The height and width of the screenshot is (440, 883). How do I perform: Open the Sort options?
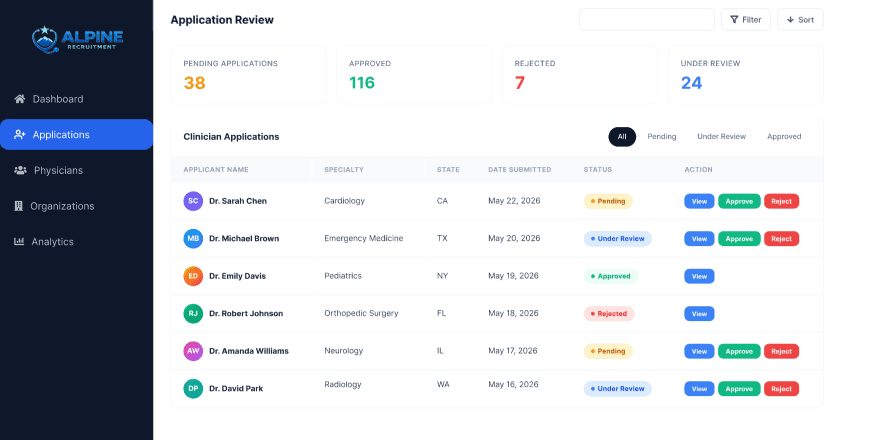pyautogui.click(x=800, y=20)
